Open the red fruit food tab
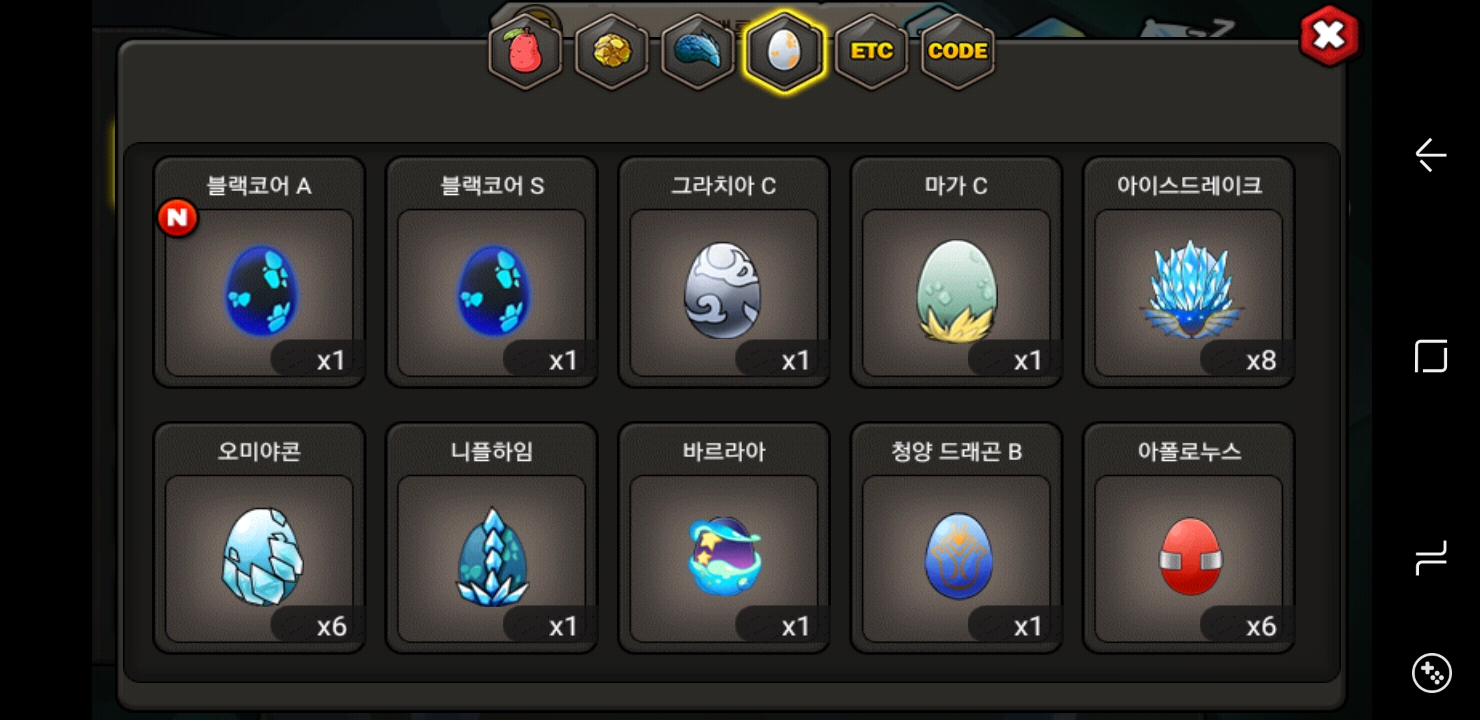1480x720 pixels. (x=525, y=52)
